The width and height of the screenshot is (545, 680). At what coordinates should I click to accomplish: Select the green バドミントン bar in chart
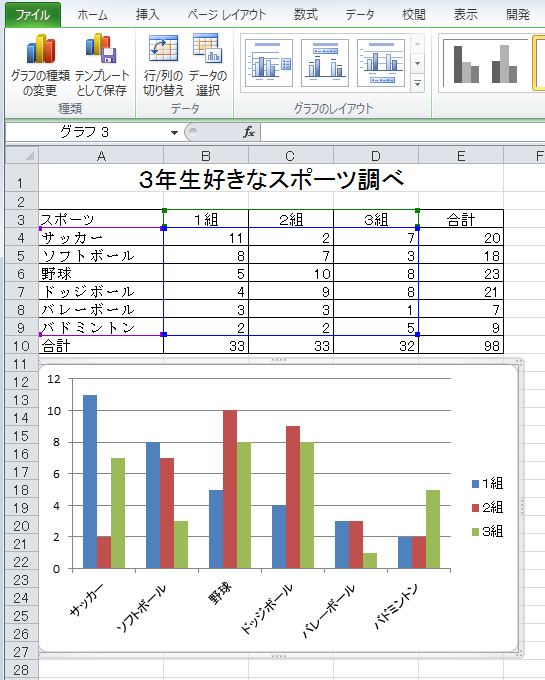pyautogui.click(x=433, y=529)
